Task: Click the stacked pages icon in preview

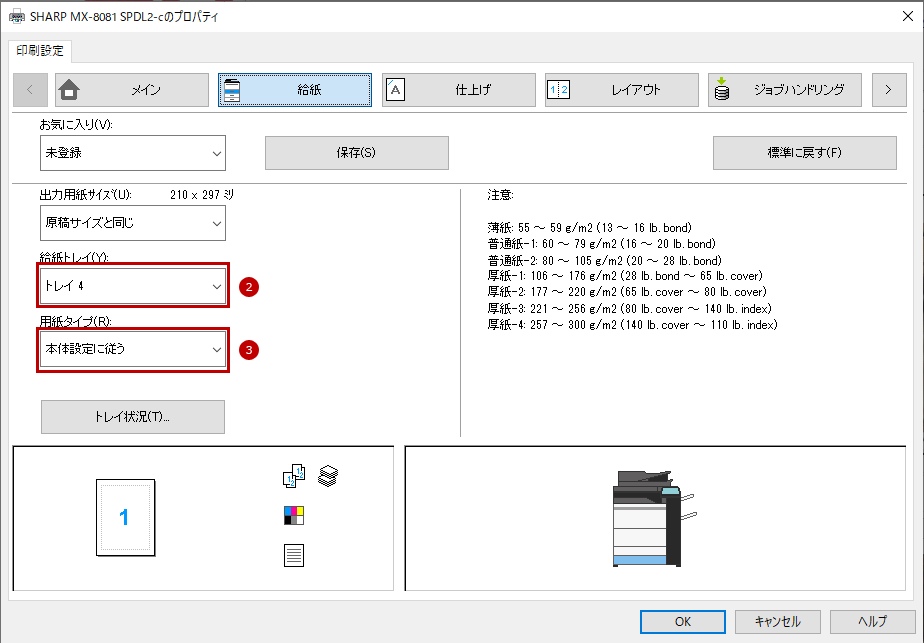Action: [x=328, y=476]
